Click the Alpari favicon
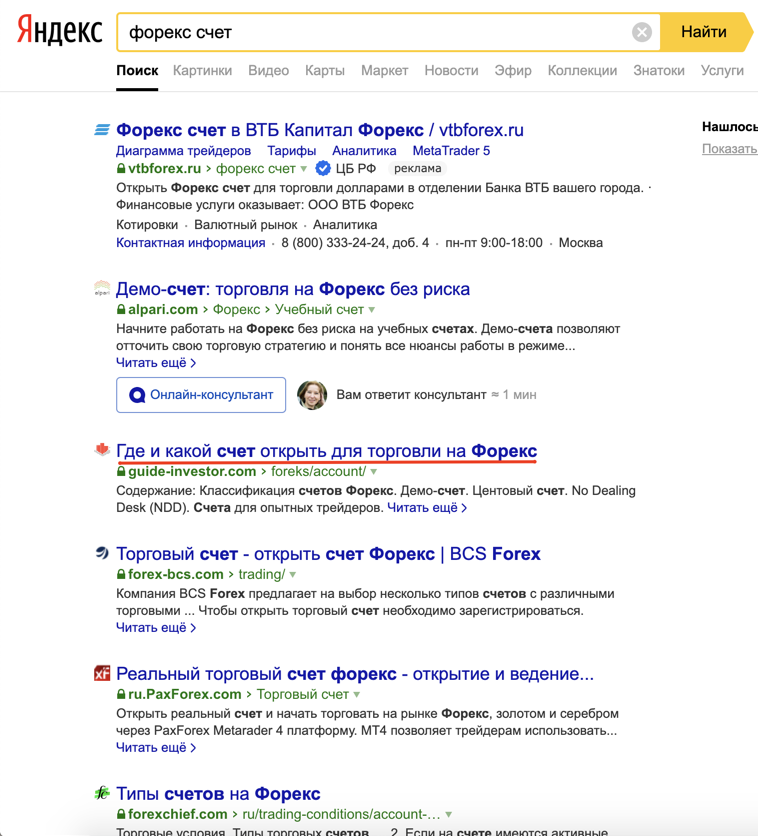The height and width of the screenshot is (836, 758). click(x=102, y=289)
